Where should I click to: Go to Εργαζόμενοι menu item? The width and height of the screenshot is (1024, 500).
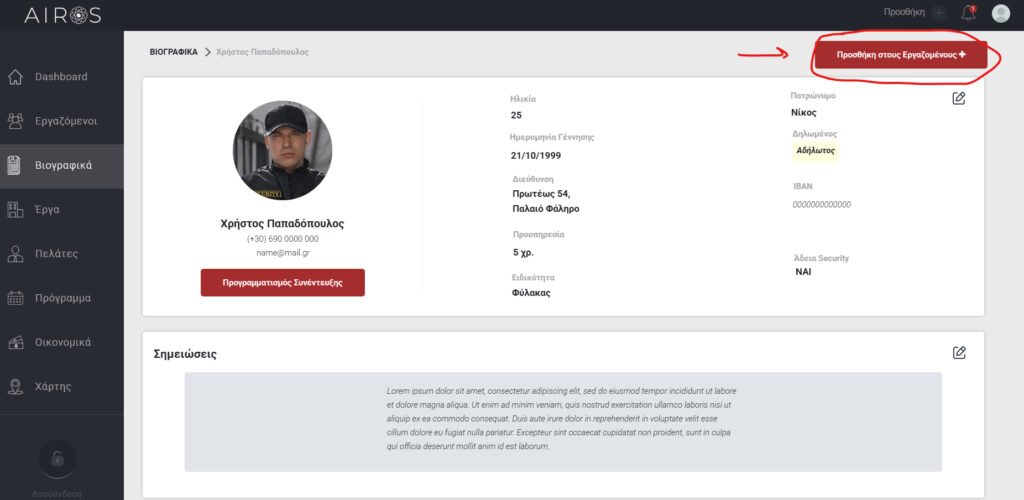[x=65, y=121]
